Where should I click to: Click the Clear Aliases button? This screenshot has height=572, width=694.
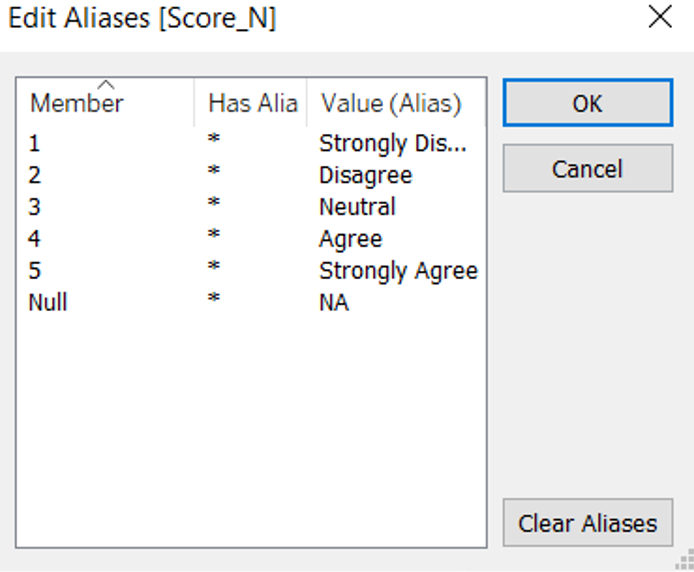click(587, 523)
